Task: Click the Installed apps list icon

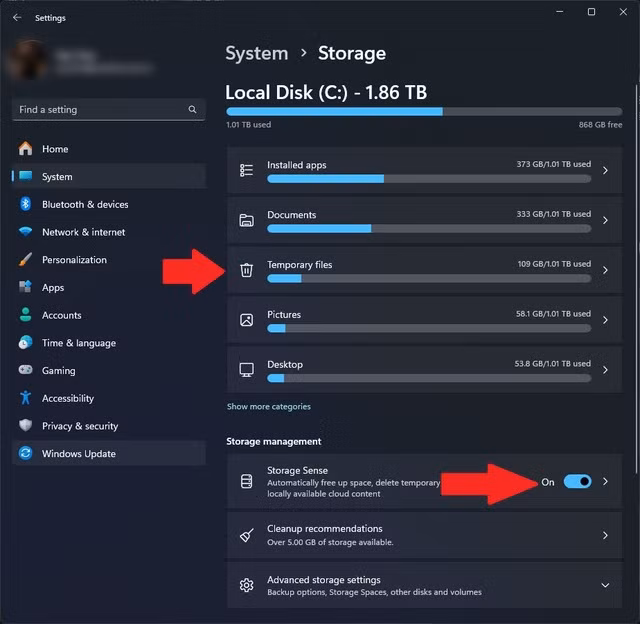Action: tap(247, 170)
